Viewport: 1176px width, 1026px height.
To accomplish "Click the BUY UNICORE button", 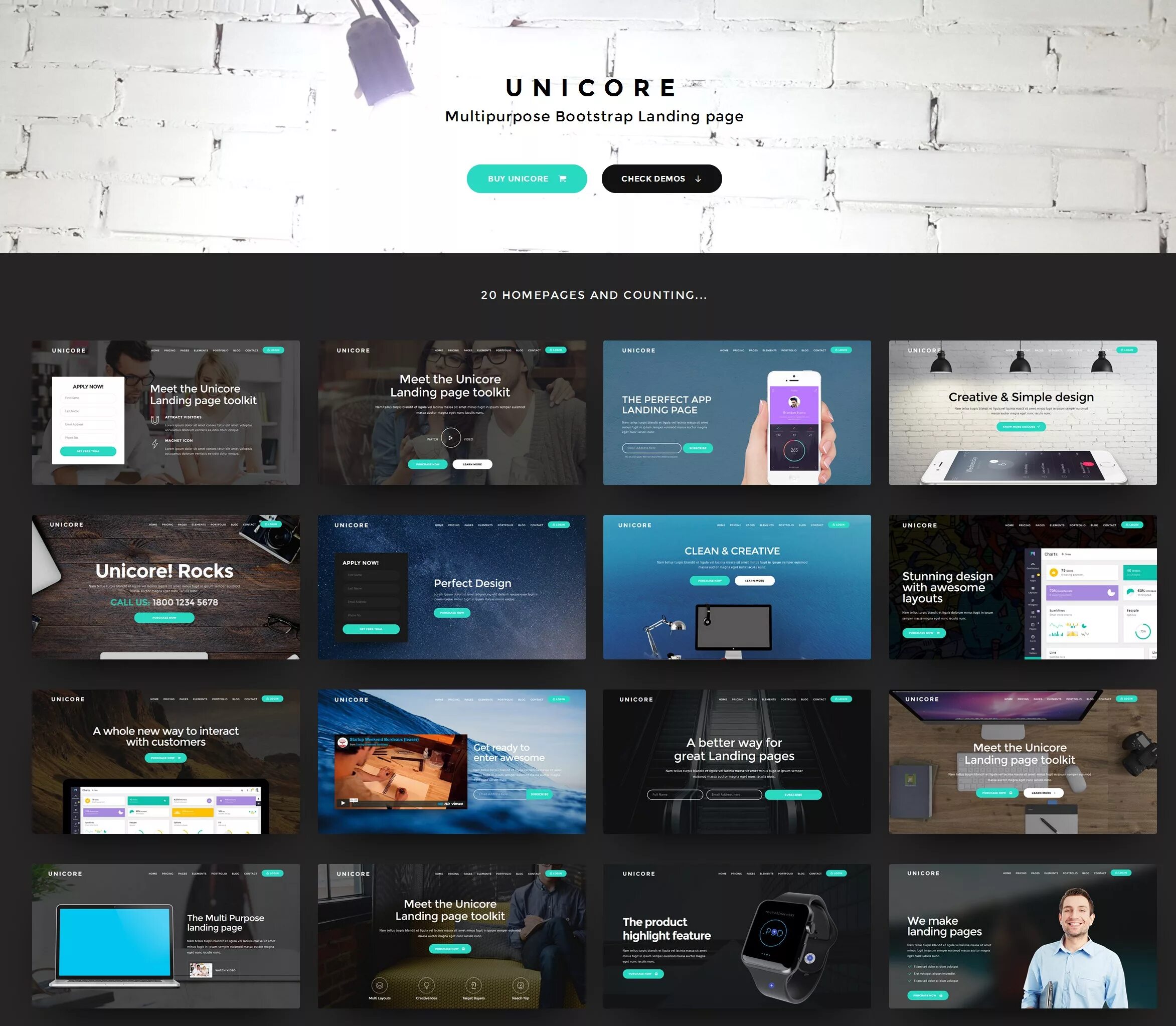I will (520, 178).
